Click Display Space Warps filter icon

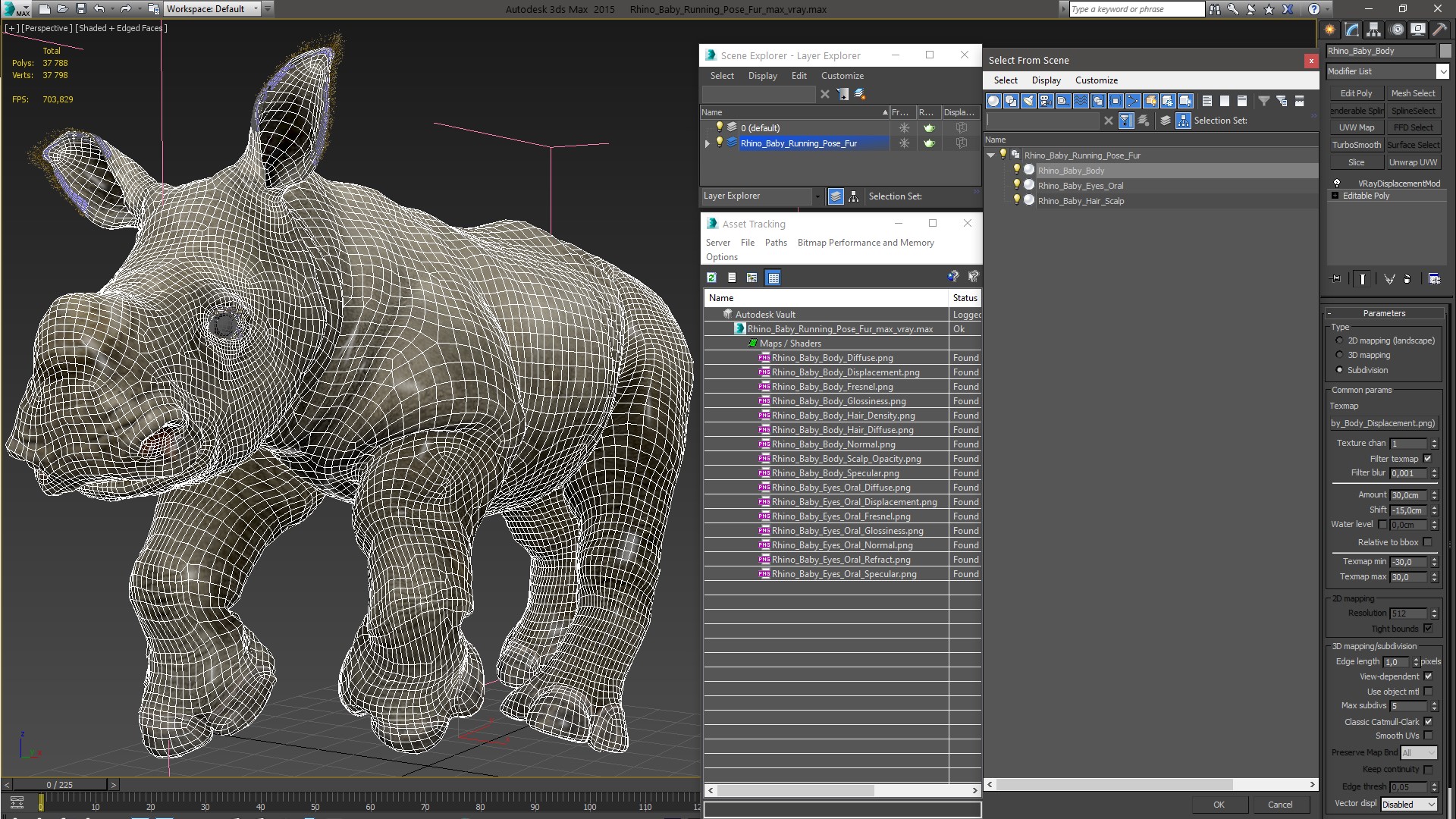1081,101
